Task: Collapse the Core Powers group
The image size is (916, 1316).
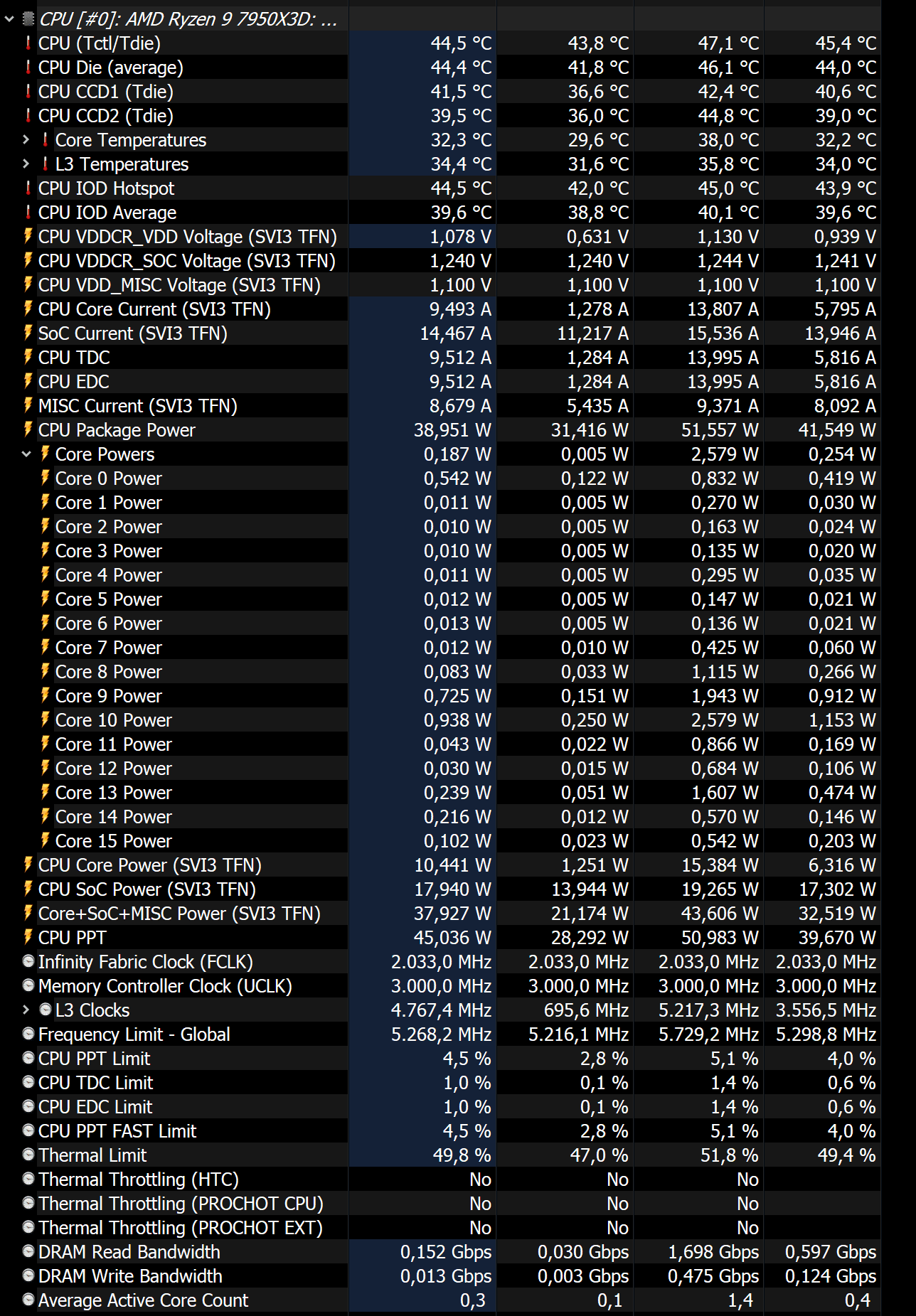Action: pyautogui.click(x=26, y=454)
